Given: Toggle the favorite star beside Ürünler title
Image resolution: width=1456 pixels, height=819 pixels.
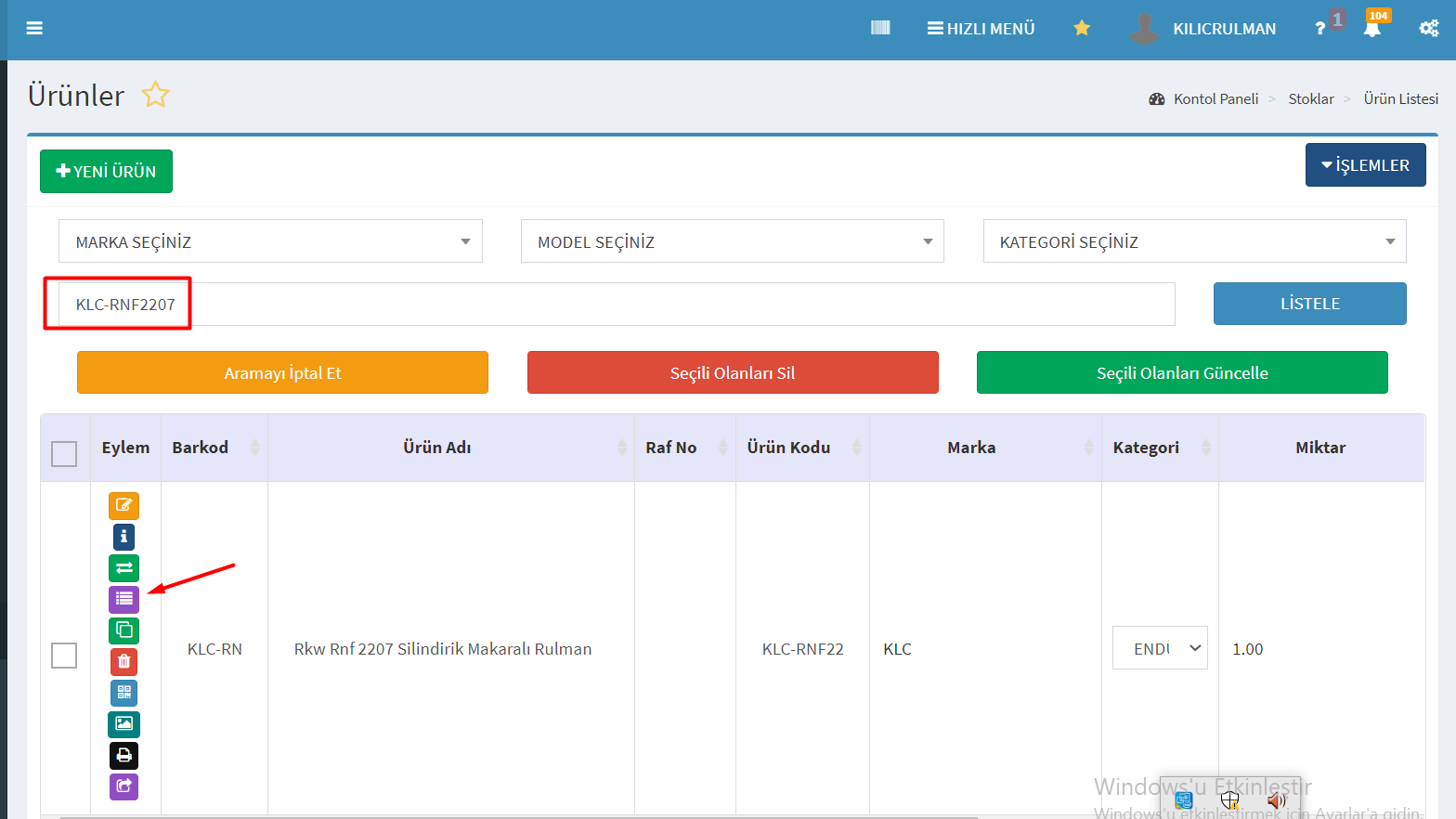Looking at the screenshot, I should coord(155,95).
